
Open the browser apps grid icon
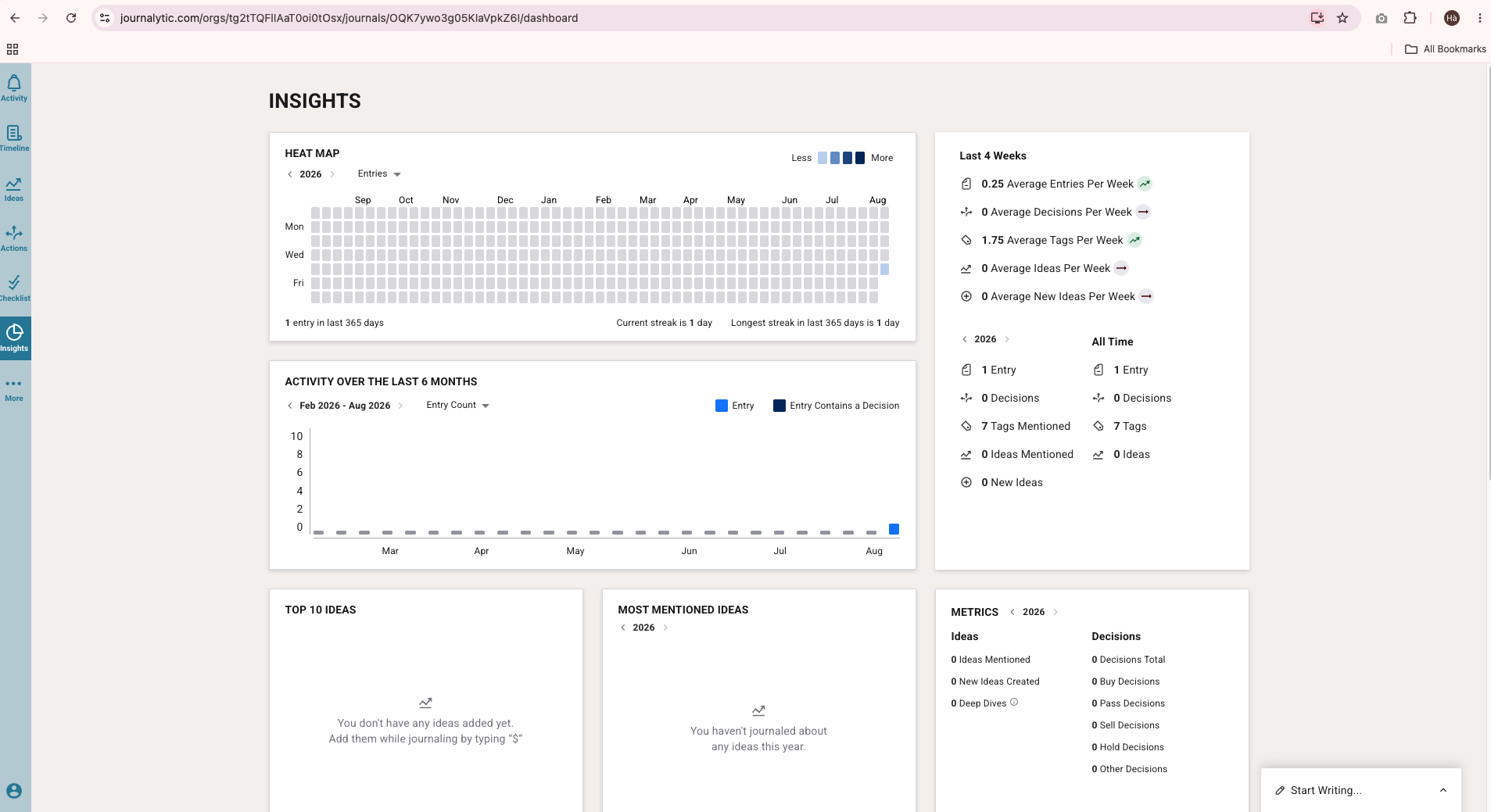tap(13, 49)
